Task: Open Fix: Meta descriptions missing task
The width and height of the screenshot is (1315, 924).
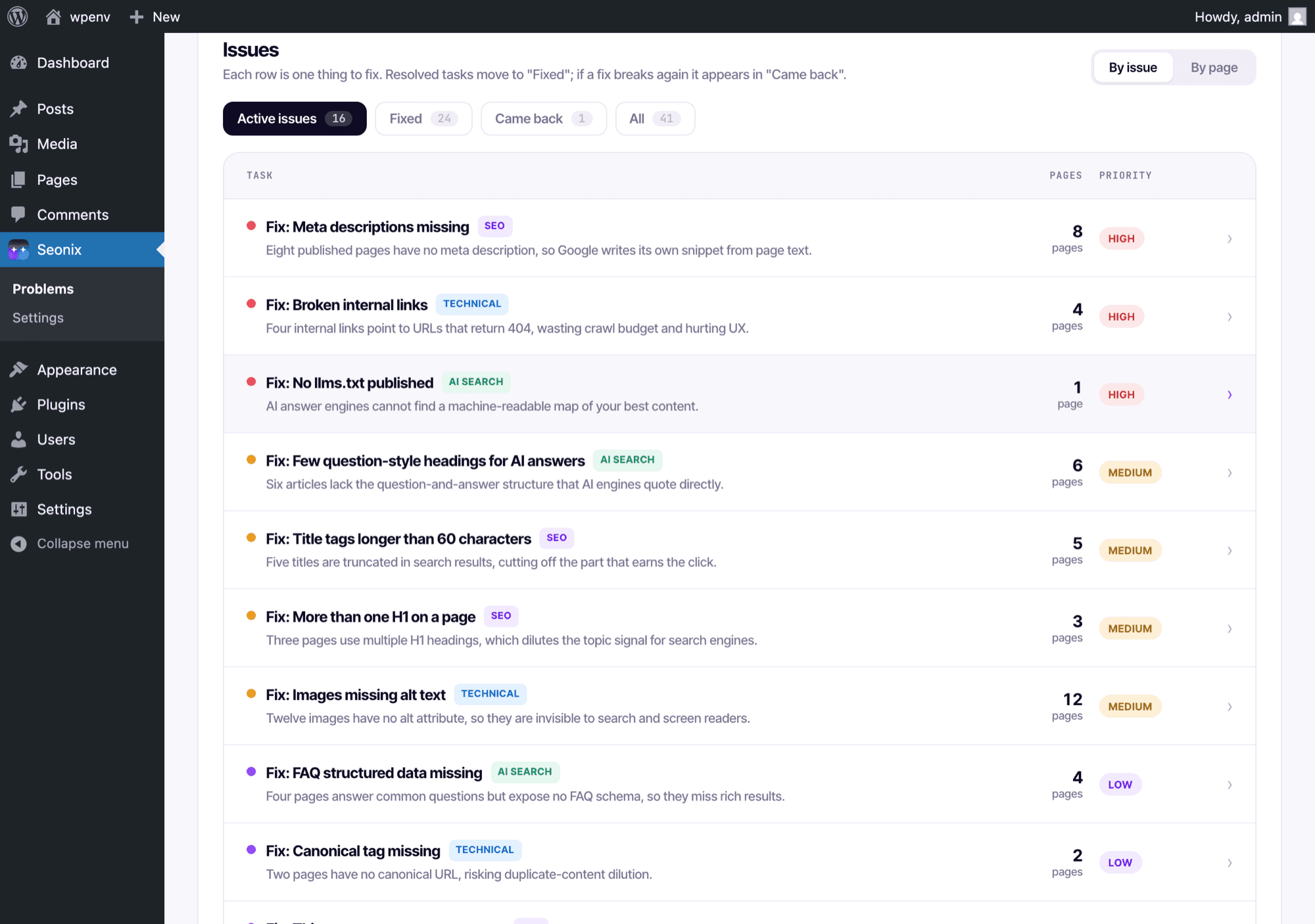Action: coord(367,227)
